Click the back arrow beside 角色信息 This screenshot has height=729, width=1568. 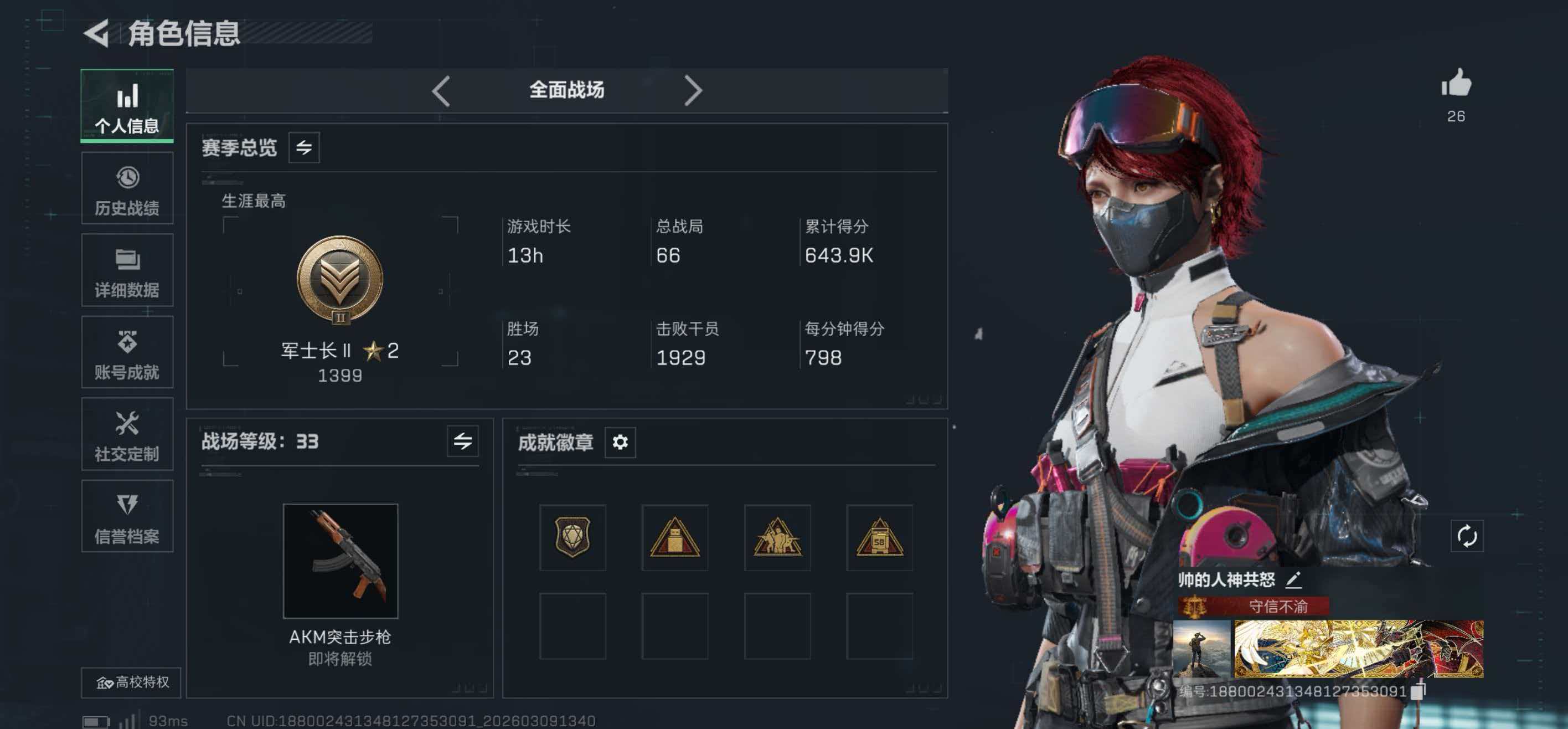coord(96,33)
